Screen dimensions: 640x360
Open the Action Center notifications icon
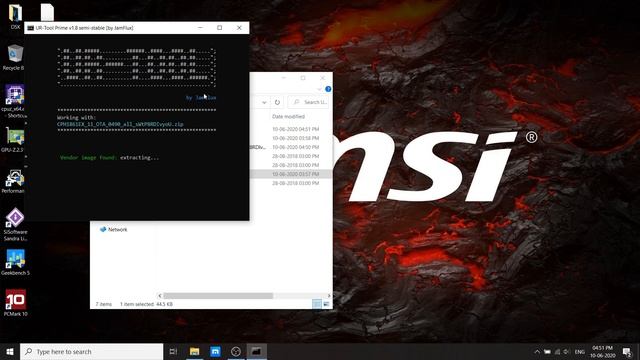627,351
